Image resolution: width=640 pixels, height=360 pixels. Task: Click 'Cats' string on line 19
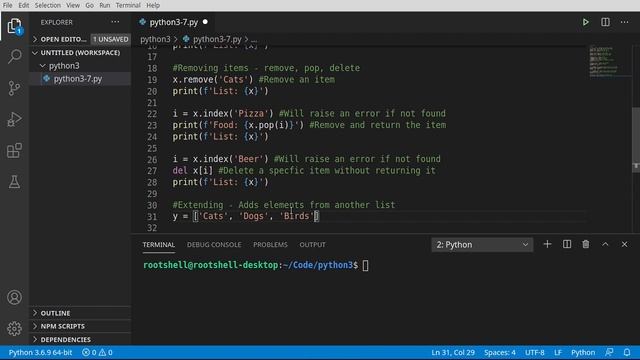pos(233,80)
